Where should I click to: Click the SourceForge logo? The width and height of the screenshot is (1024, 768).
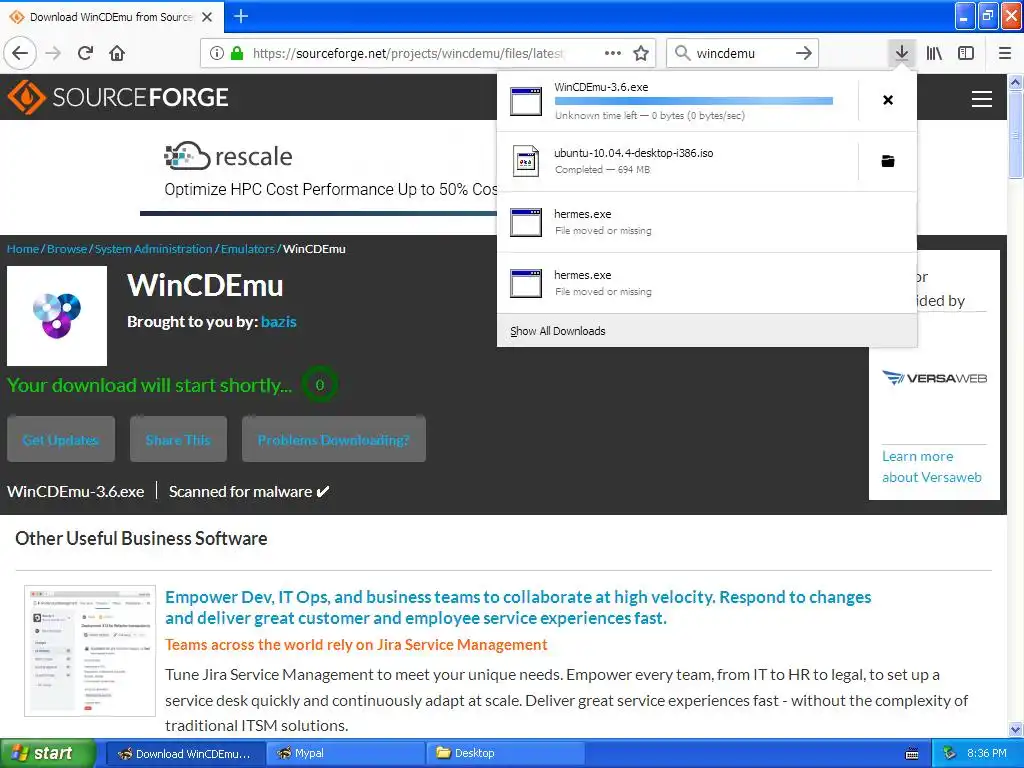(x=118, y=97)
